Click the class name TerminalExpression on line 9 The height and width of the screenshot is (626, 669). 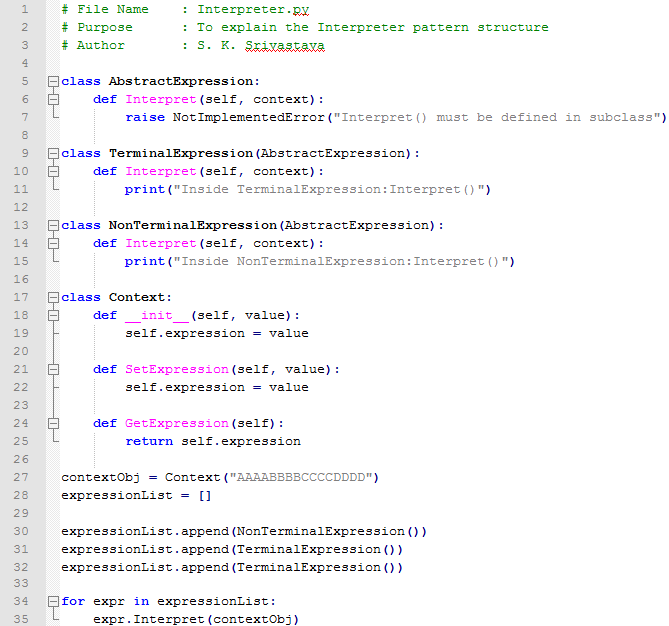point(181,153)
